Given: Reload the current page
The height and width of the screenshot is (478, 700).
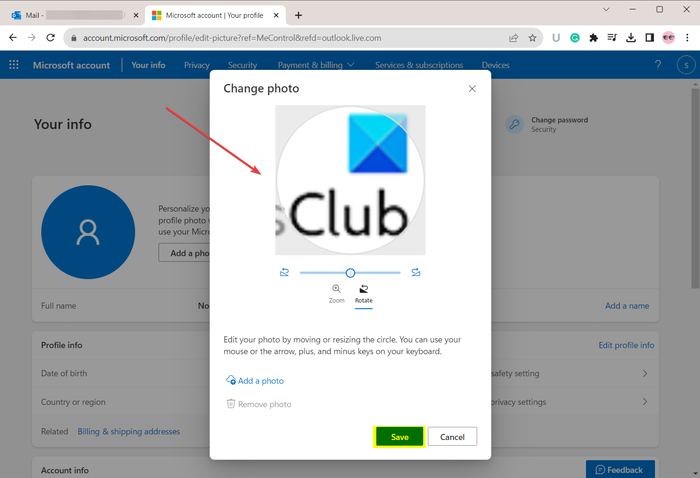Looking at the screenshot, I should [x=50, y=38].
